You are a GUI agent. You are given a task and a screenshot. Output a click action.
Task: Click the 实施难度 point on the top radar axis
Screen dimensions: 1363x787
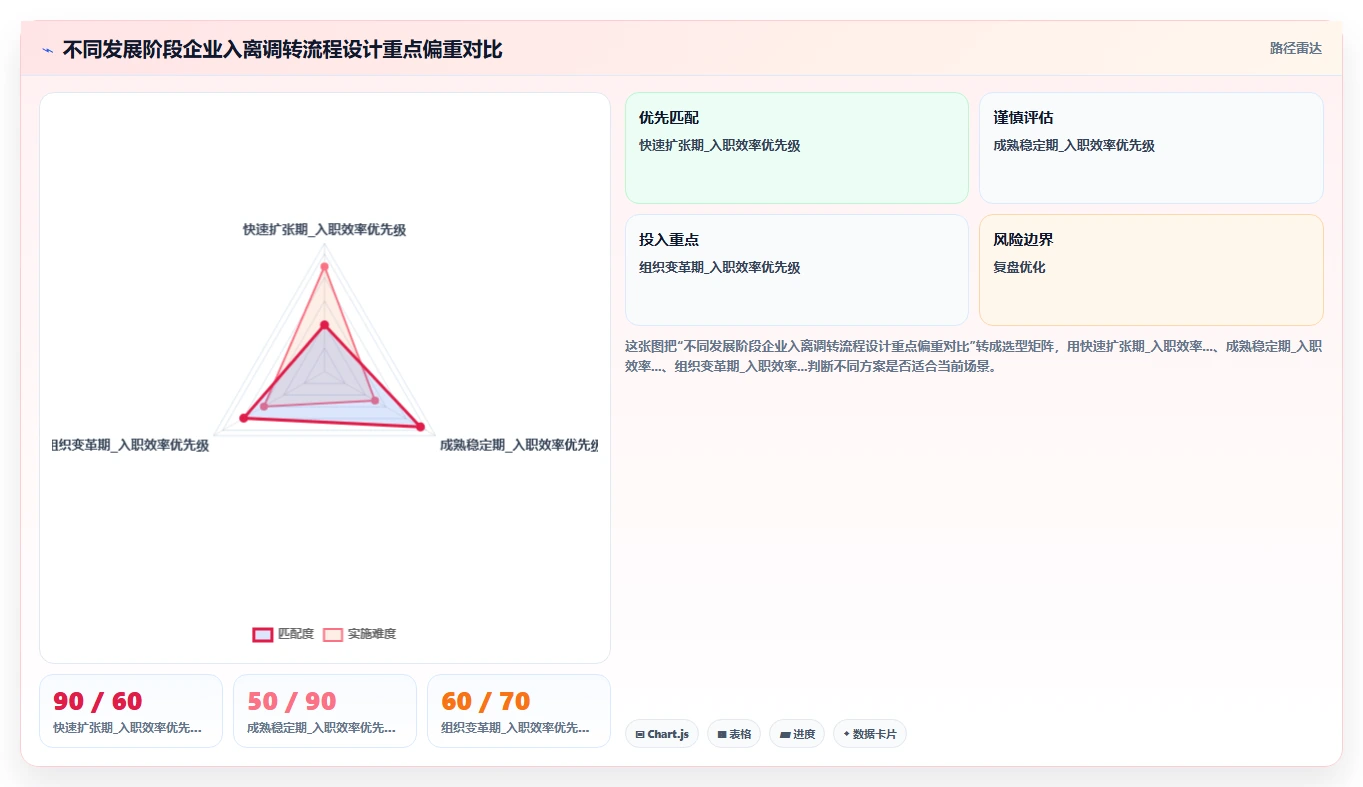[x=324, y=266]
